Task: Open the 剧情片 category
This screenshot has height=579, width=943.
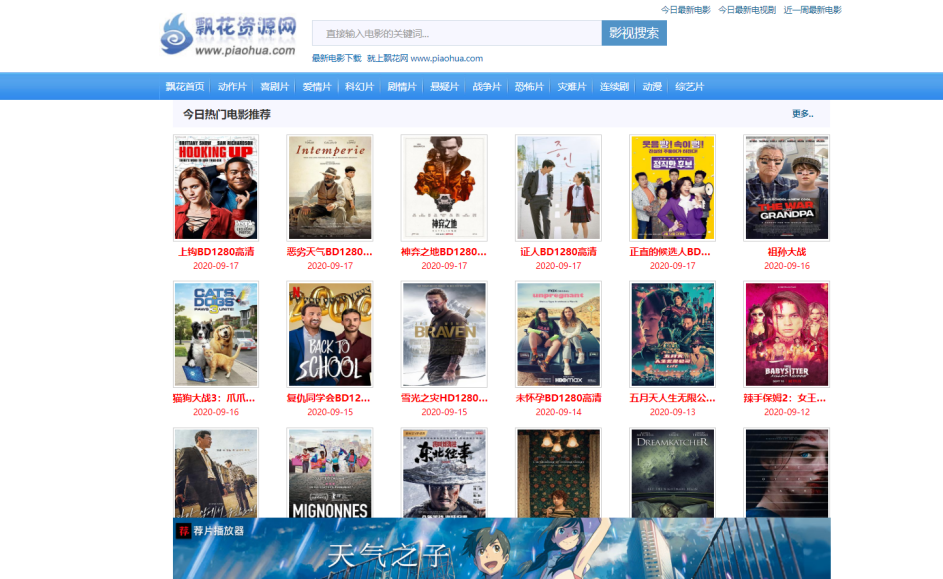Action: coord(402,87)
